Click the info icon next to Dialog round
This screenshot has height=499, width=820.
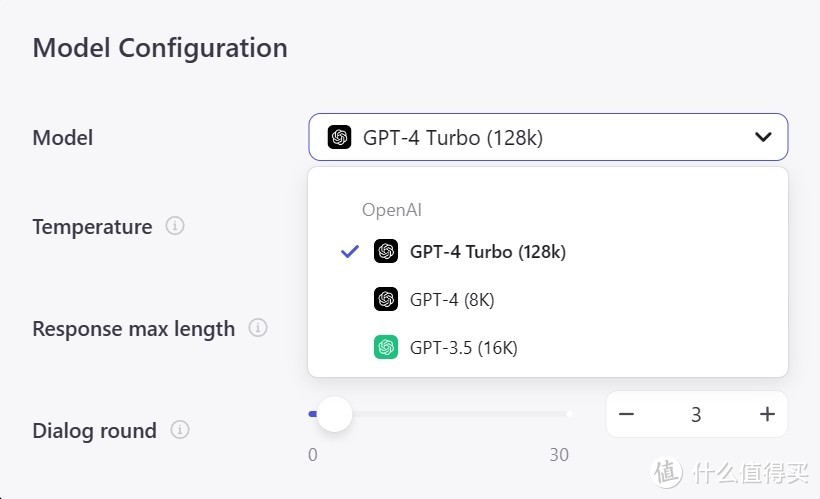click(x=180, y=430)
